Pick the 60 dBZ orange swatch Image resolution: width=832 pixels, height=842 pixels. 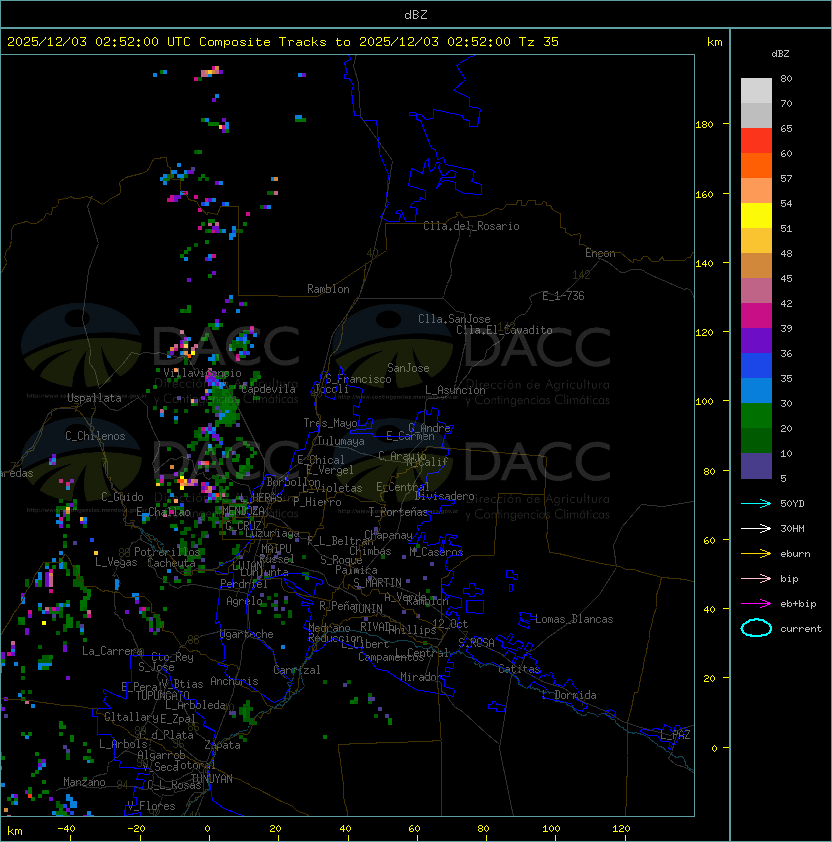pos(756,165)
